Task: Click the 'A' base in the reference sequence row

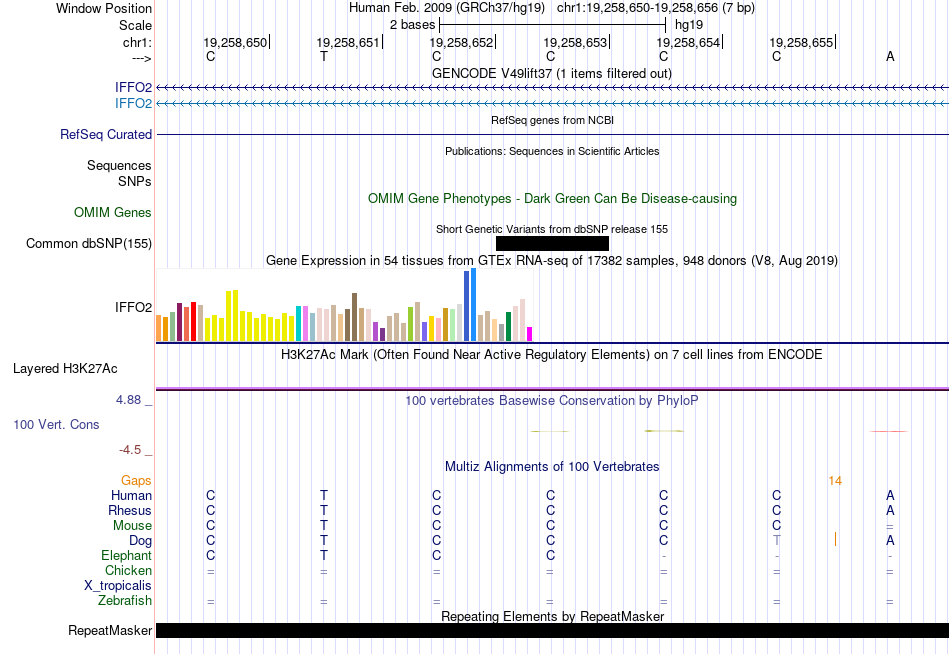Action: [x=890, y=56]
